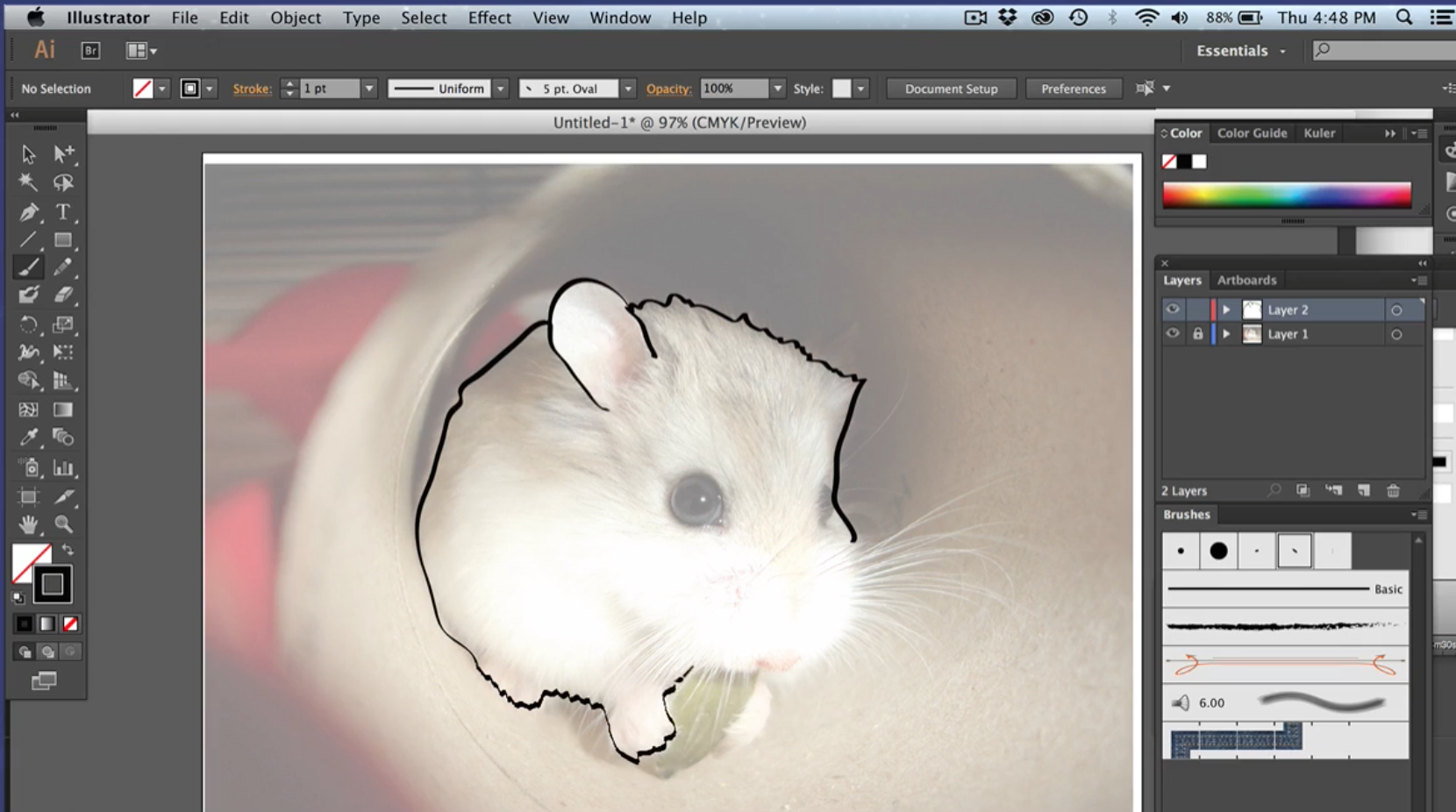Activate the Zoom tool
1456x812 pixels.
[x=63, y=524]
